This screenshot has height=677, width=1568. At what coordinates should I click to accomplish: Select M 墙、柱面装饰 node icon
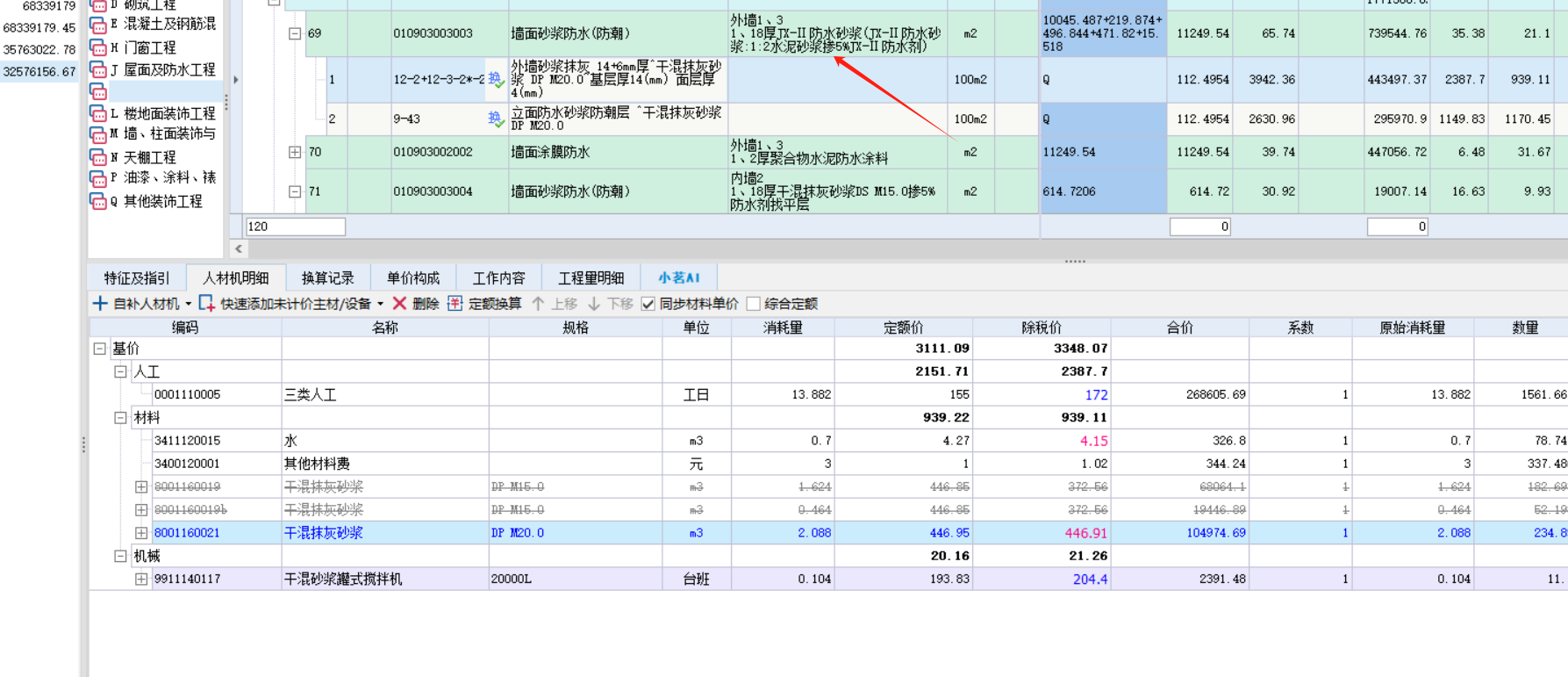(x=98, y=134)
